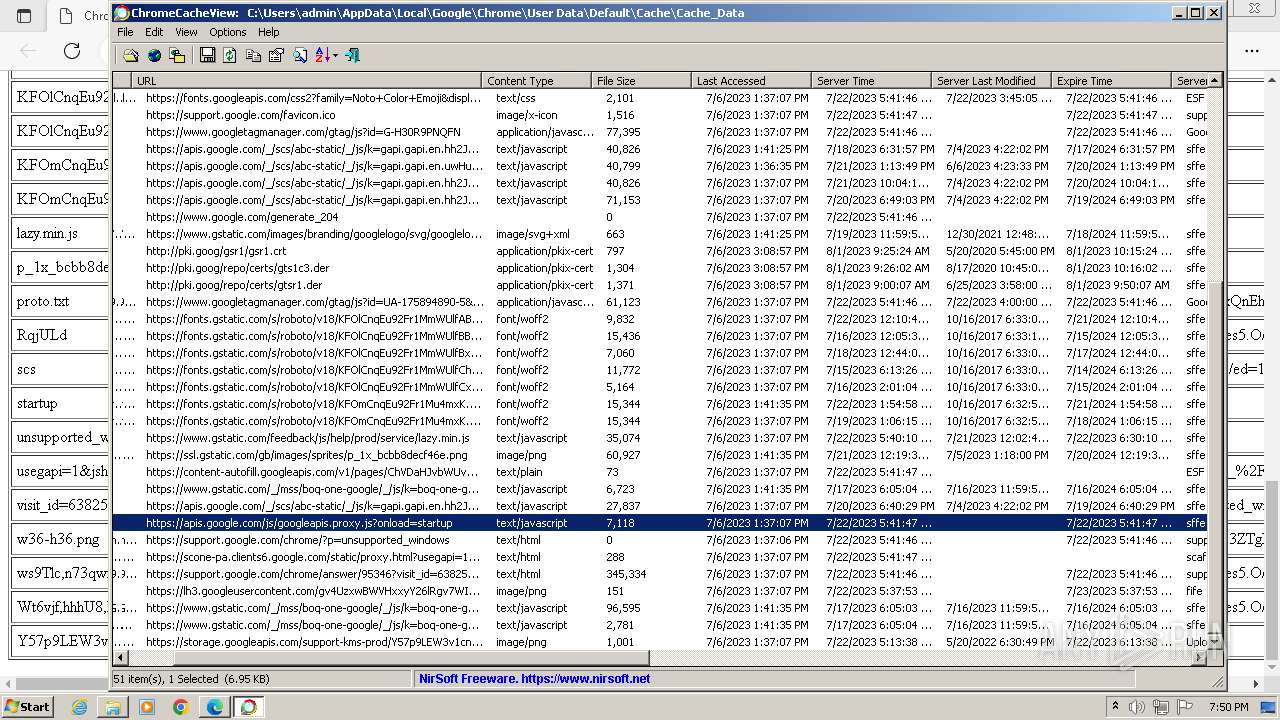Click lazy.min.js in the background browser window
This screenshot has width=1280, height=720.
click(47, 233)
